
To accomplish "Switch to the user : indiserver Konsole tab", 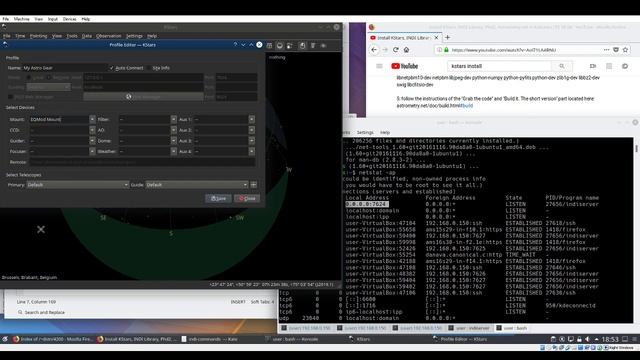I will tap(469, 328).
